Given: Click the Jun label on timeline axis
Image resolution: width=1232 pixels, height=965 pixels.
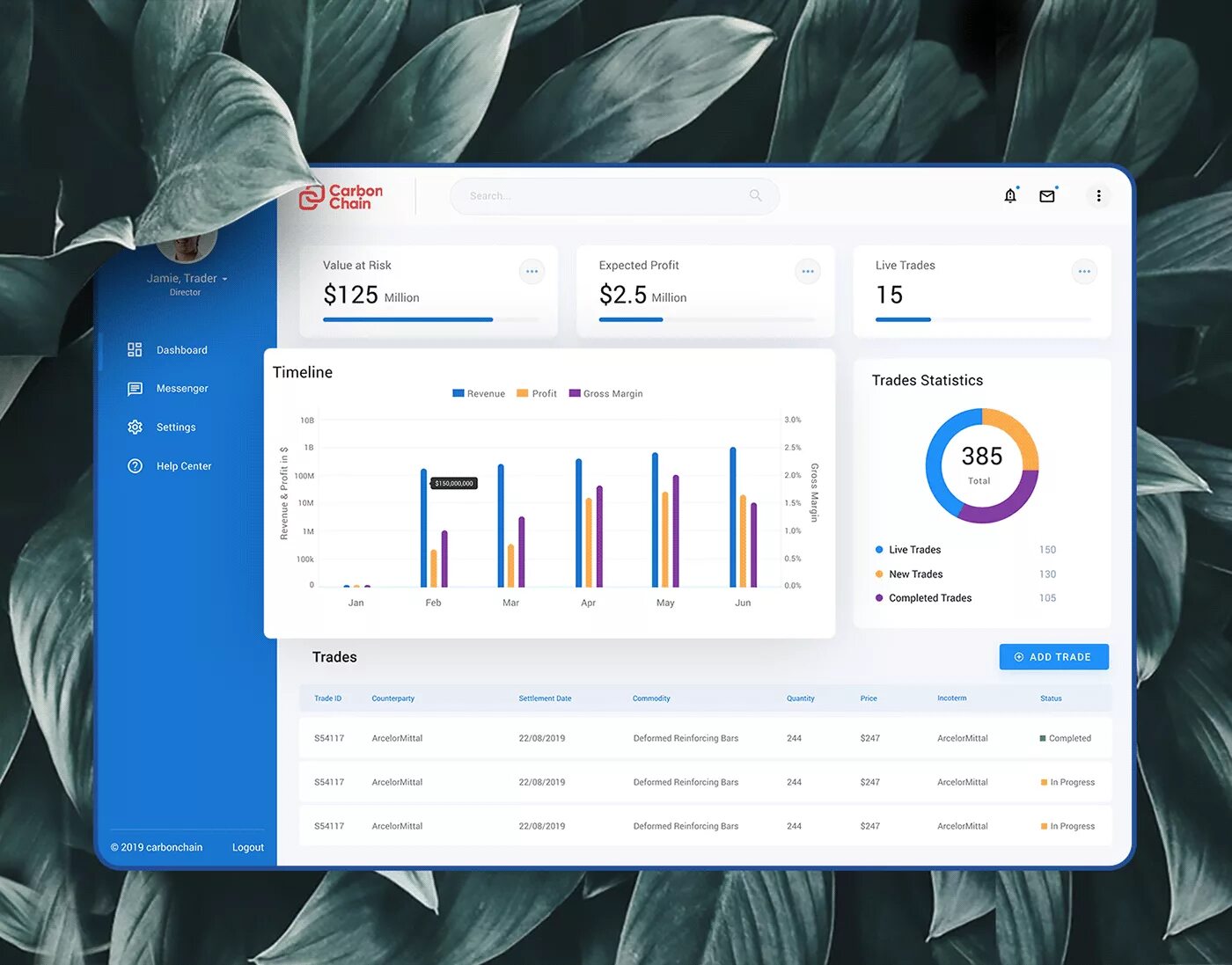Looking at the screenshot, I should [743, 603].
